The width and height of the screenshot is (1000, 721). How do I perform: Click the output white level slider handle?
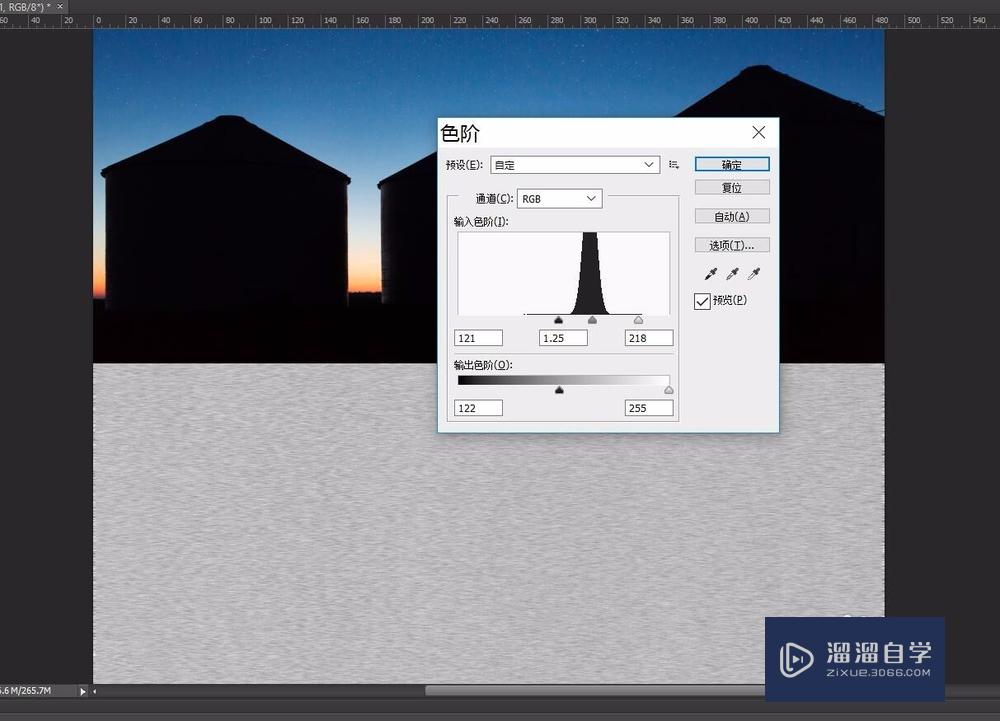click(x=668, y=390)
